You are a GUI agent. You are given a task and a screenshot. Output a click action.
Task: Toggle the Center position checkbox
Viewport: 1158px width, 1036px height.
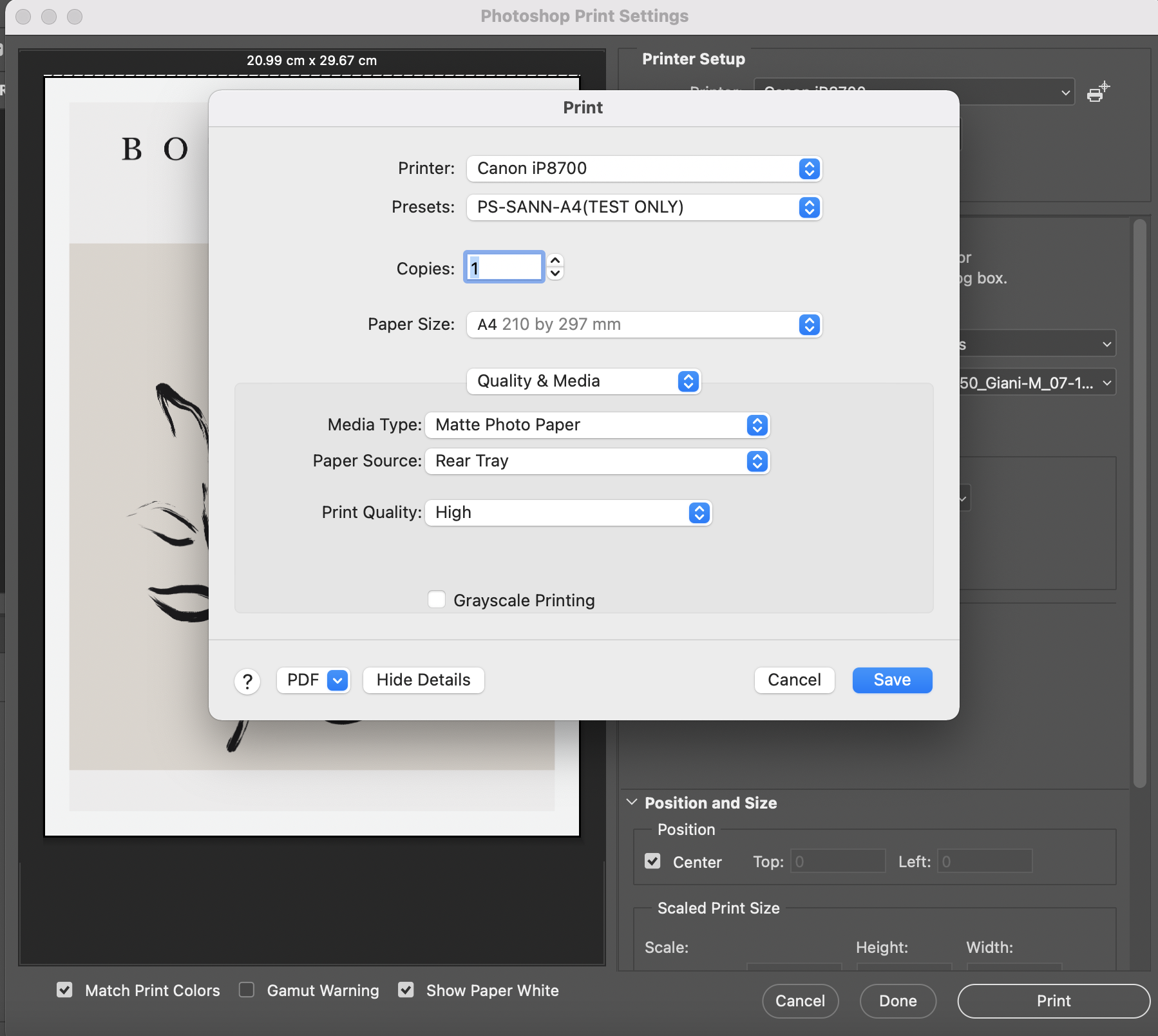(x=652, y=861)
